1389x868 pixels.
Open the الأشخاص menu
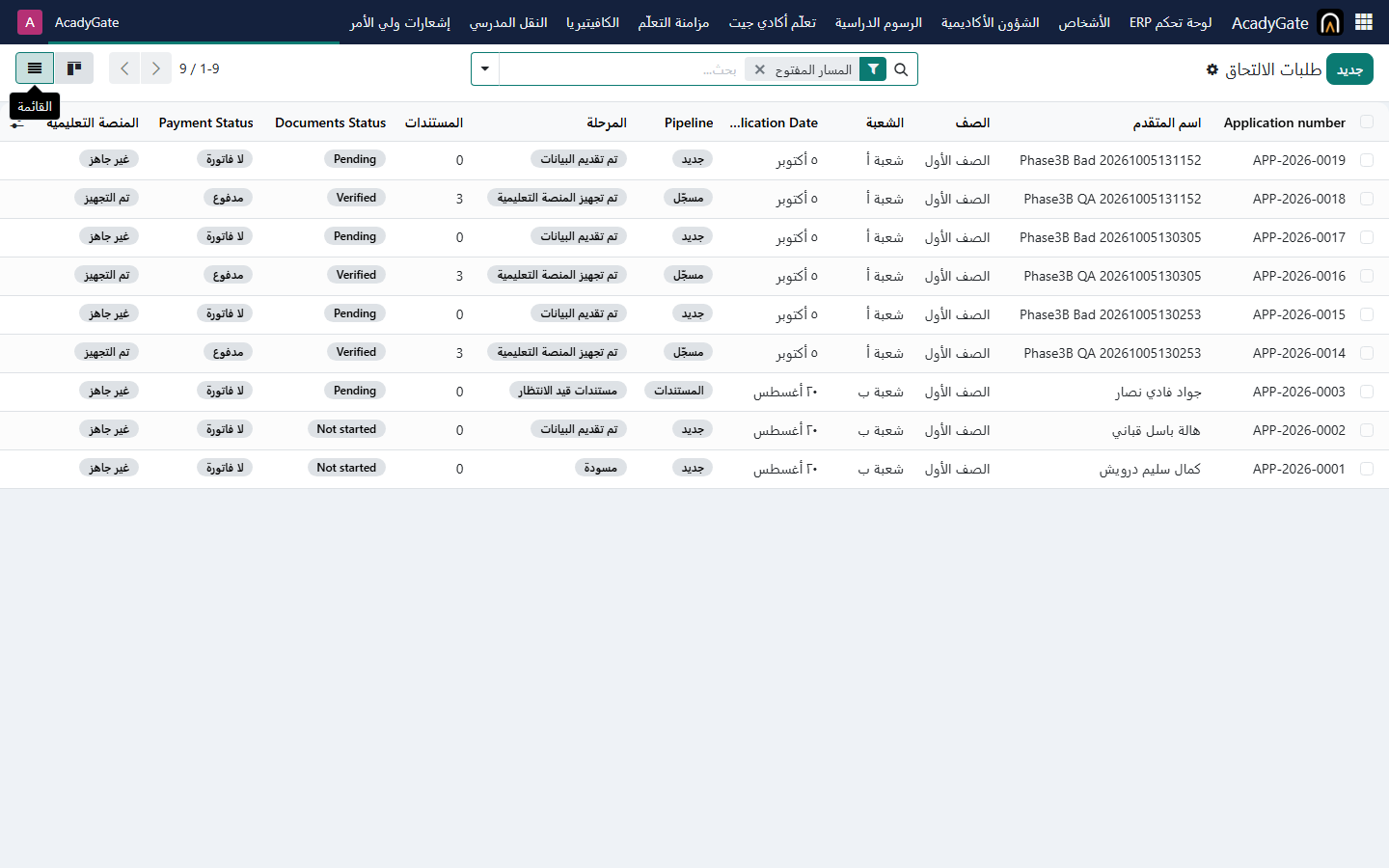click(1084, 22)
